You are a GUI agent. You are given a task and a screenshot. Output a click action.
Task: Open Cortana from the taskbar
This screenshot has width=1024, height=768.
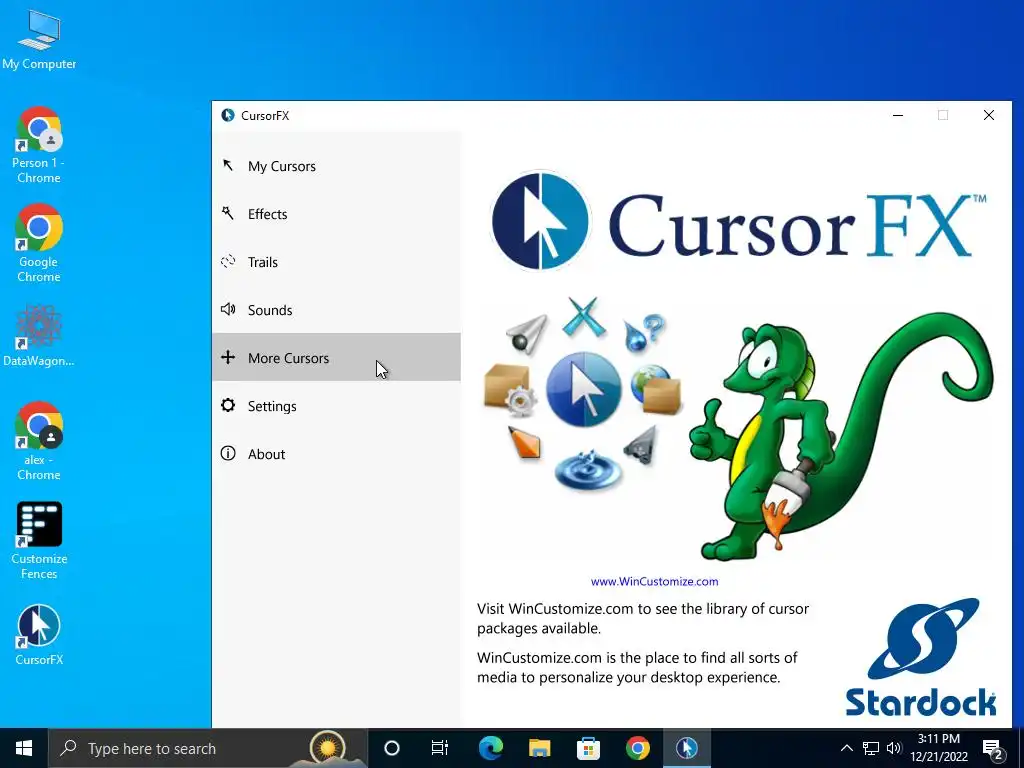392,748
